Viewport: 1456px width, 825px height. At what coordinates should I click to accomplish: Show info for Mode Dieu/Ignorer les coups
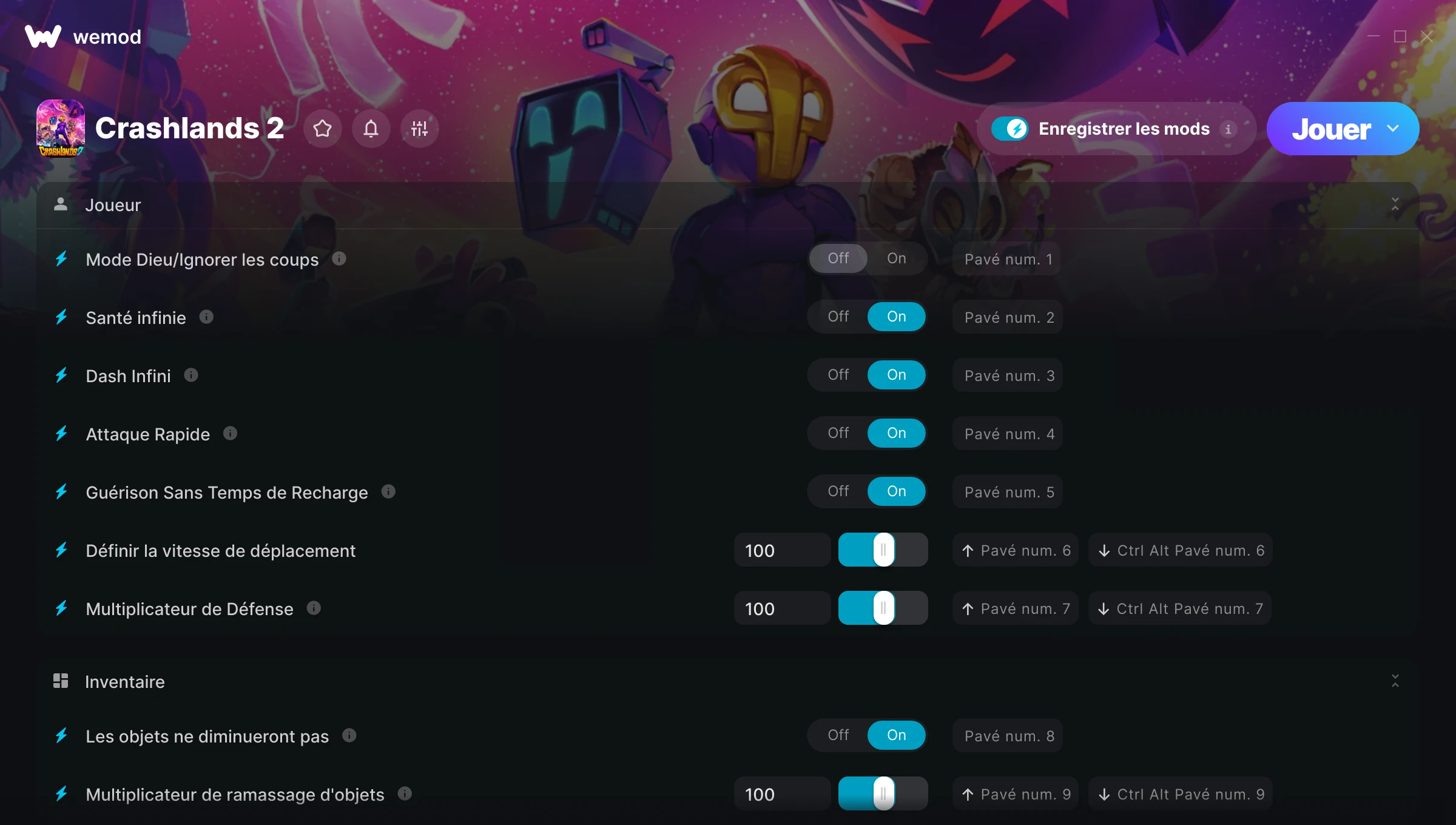coord(339,259)
